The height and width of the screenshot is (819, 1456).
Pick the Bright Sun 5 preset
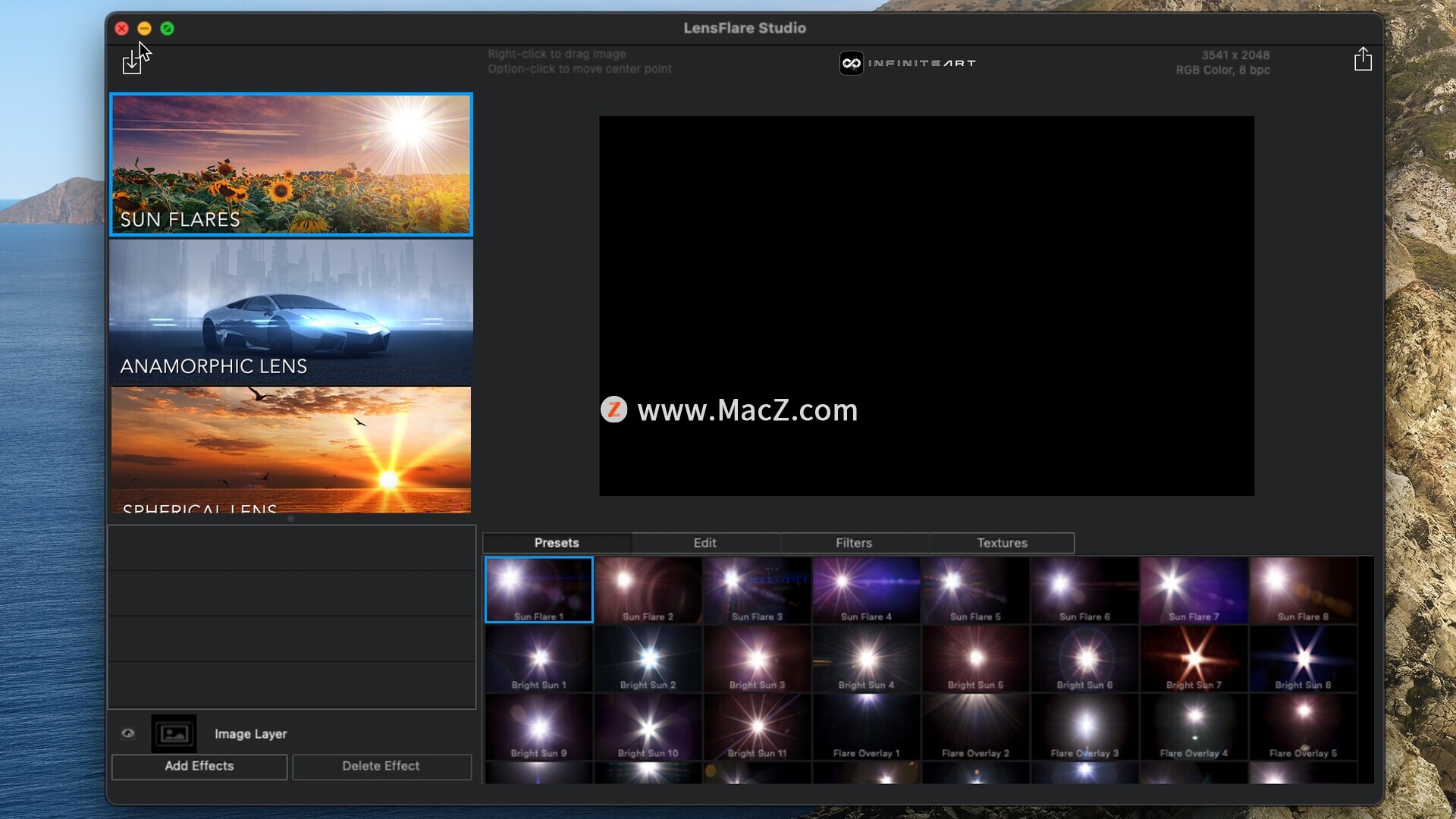(976, 658)
